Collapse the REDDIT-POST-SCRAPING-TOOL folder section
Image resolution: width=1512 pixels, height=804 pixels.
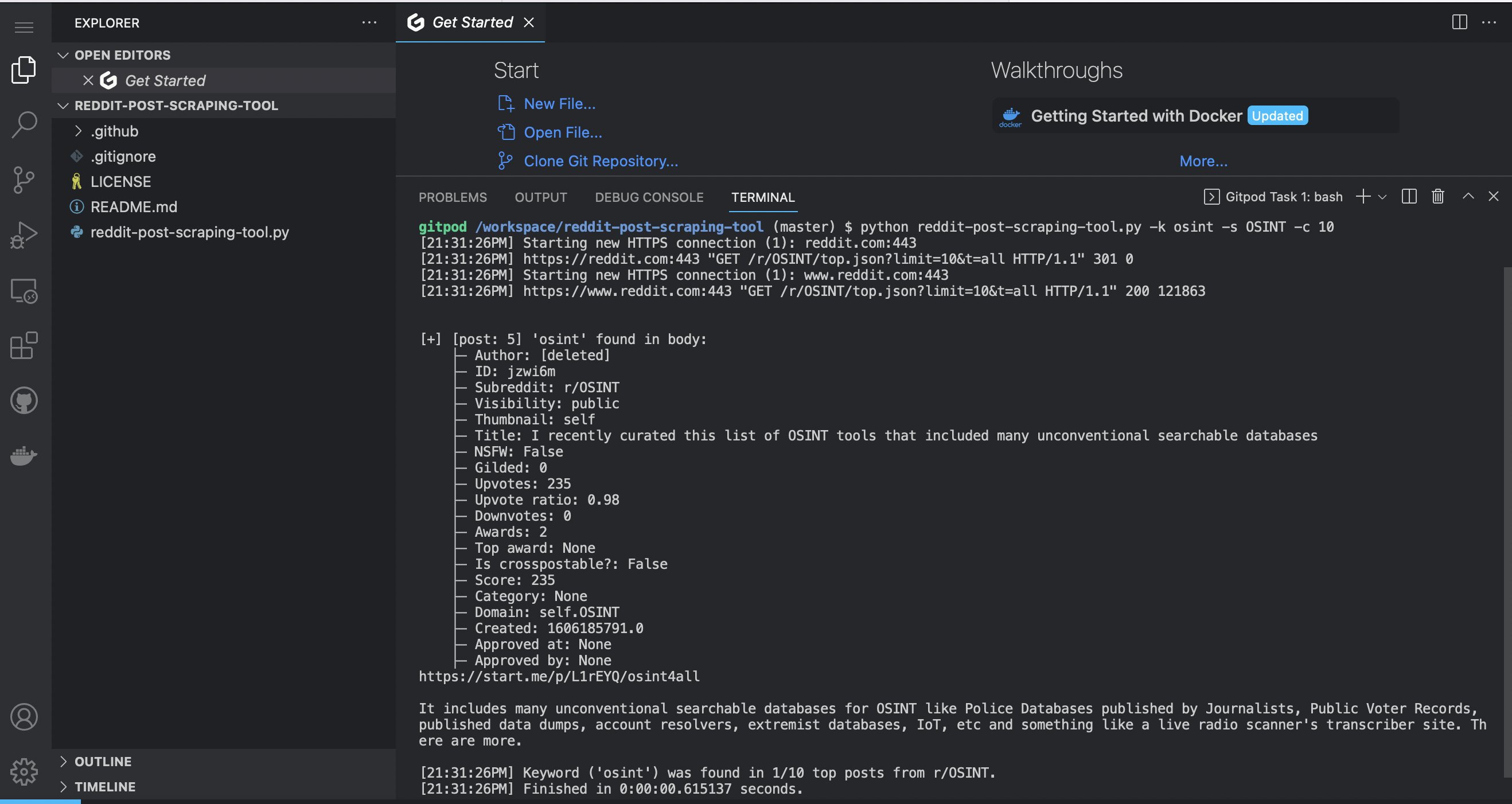pos(224,106)
